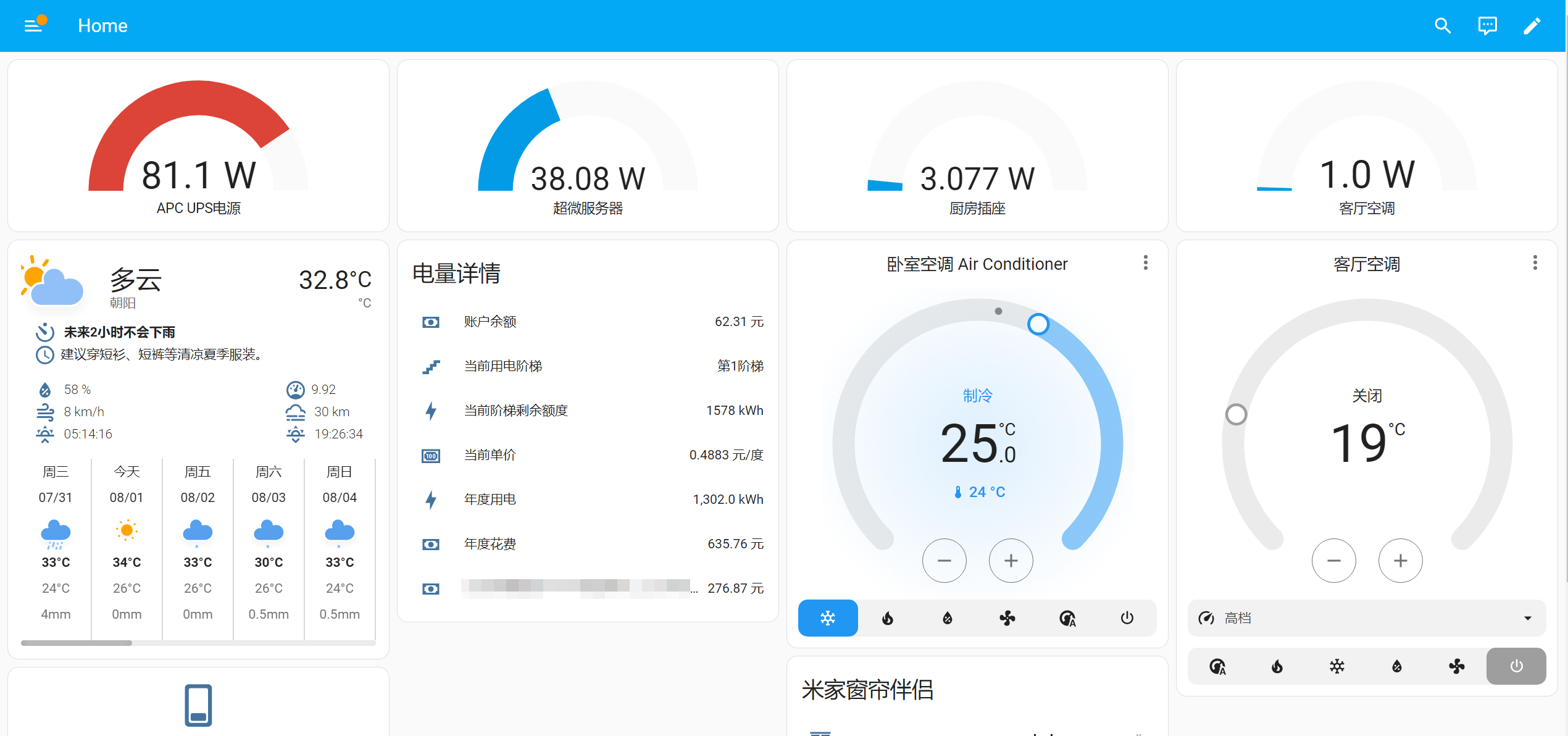Increase 客厅空调 target temperature
Image resolution: width=1568 pixels, height=736 pixels.
tap(1400, 561)
